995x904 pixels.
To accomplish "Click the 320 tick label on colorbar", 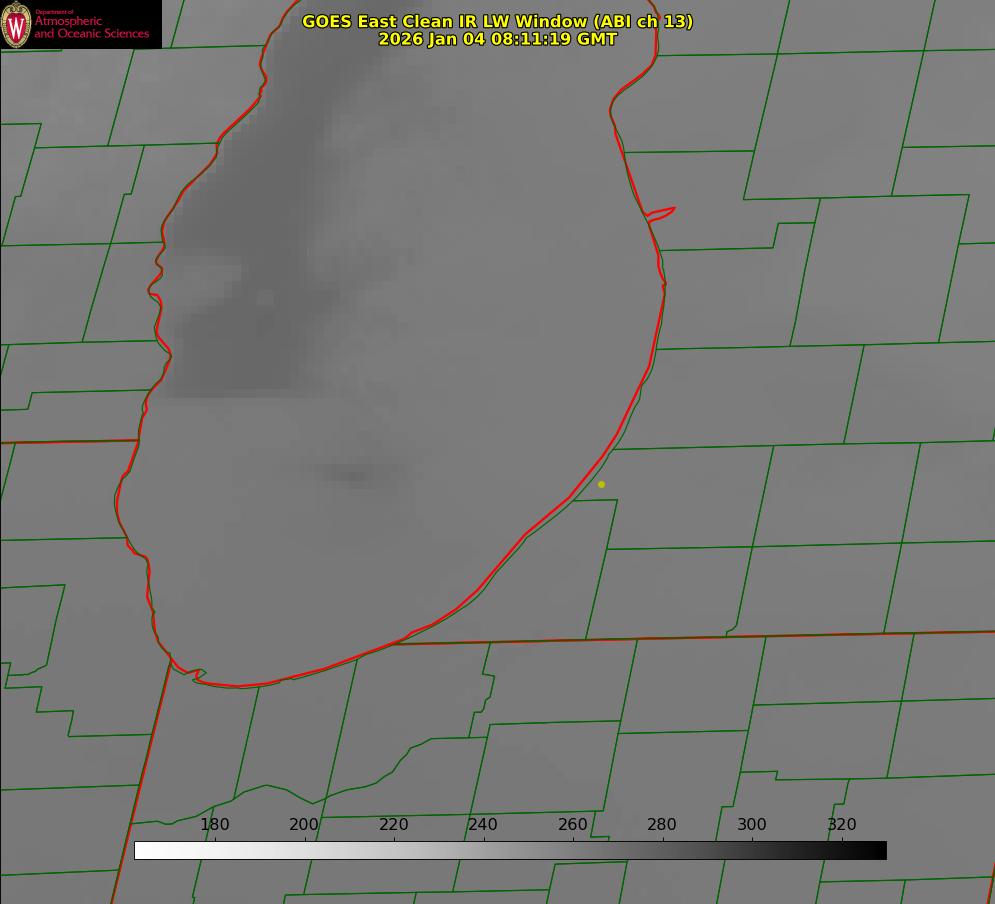I will (x=842, y=825).
